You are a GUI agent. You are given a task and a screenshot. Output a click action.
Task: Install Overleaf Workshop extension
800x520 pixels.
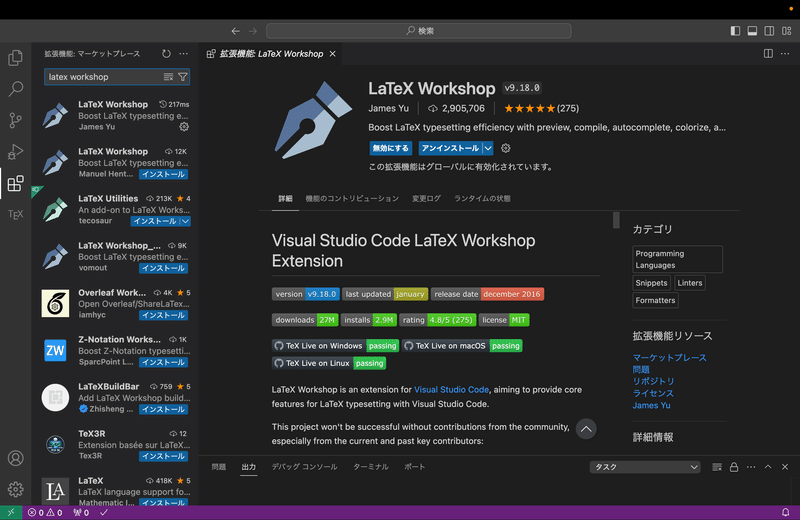click(x=163, y=315)
